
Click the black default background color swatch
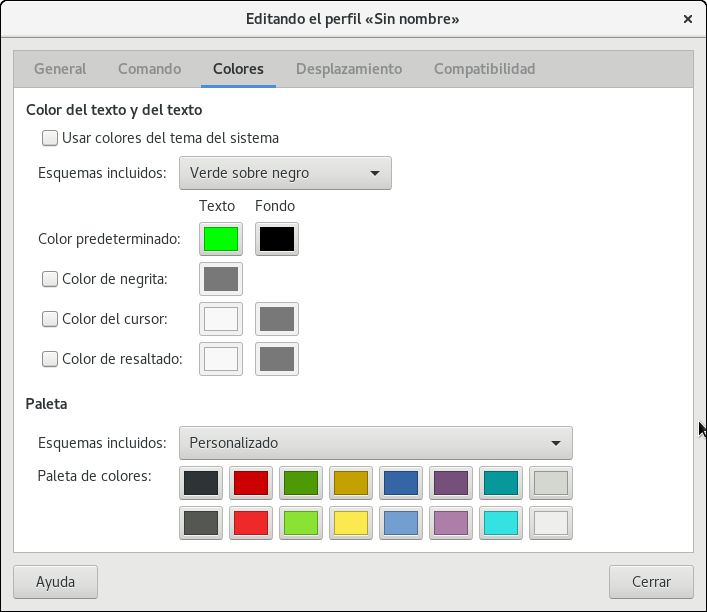tap(276, 239)
